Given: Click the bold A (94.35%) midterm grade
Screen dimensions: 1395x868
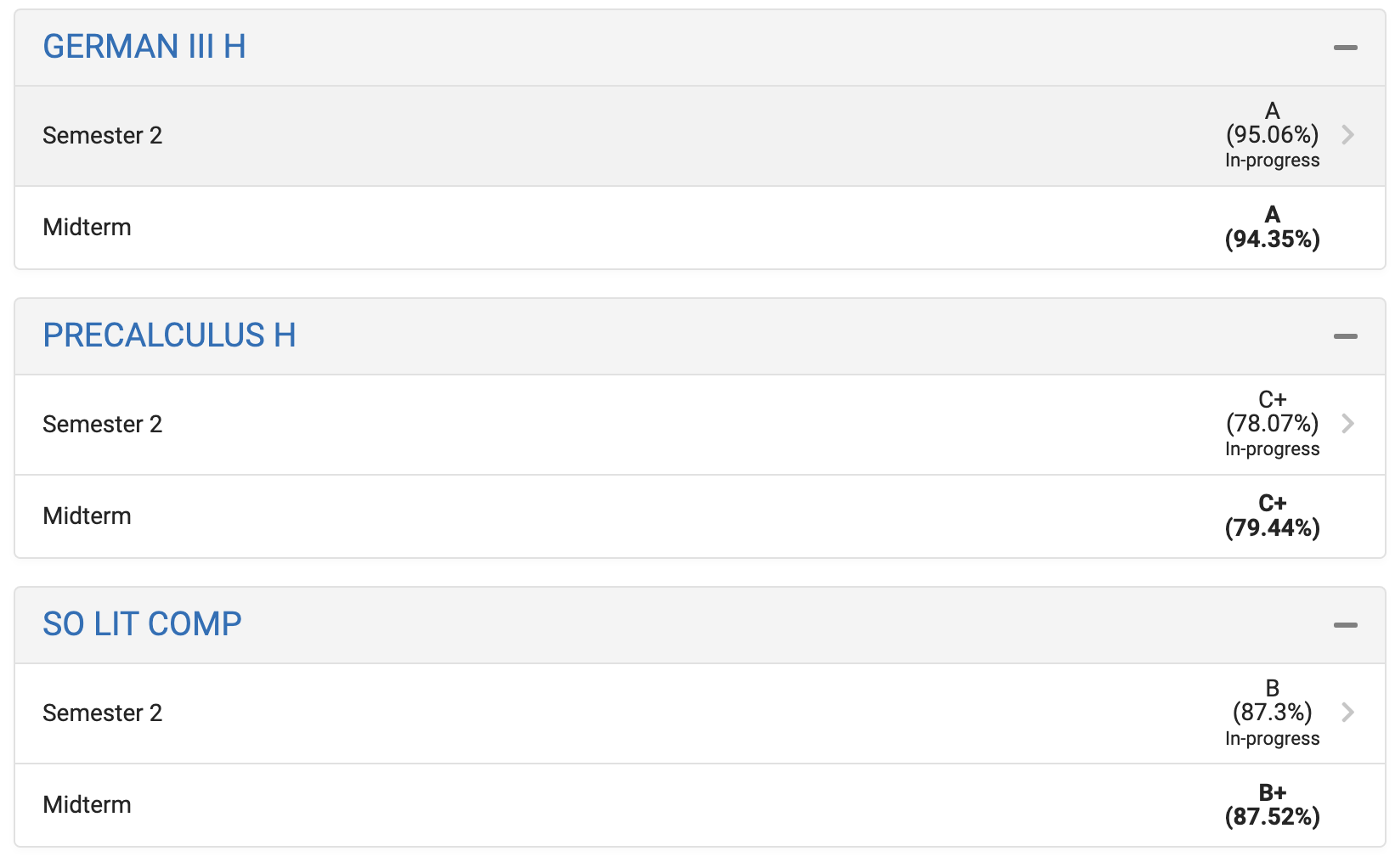Looking at the screenshot, I should [1272, 227].
